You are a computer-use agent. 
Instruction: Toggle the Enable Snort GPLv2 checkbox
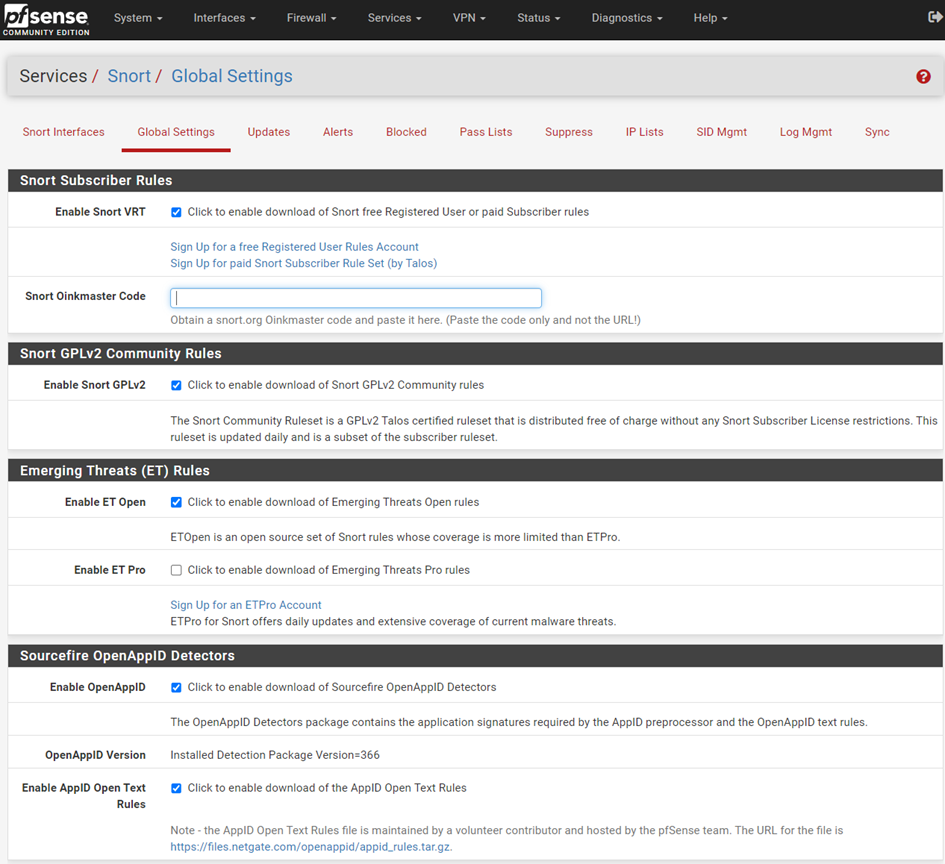tap(176, 385)
